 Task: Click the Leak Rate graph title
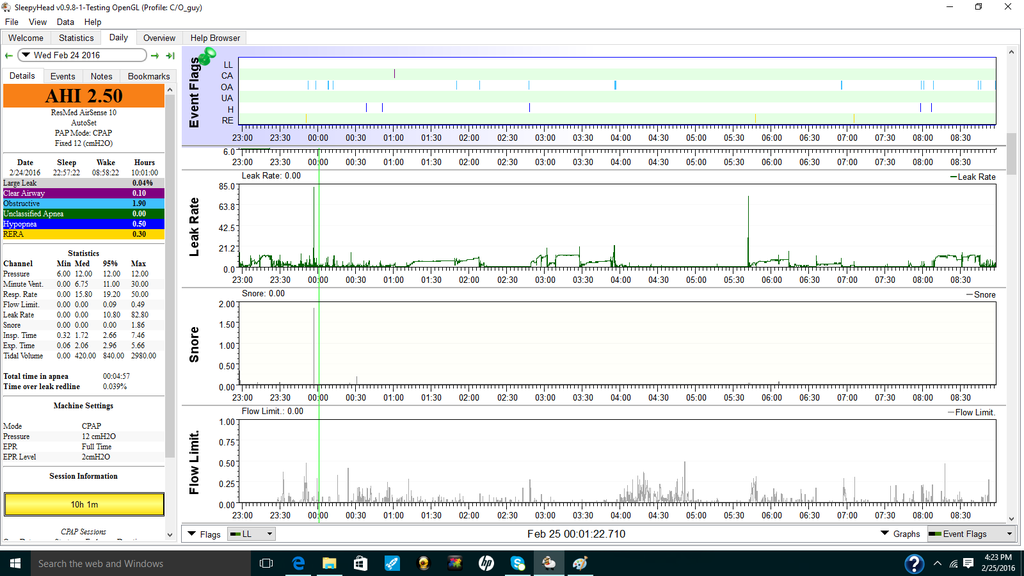click(194, 227)
